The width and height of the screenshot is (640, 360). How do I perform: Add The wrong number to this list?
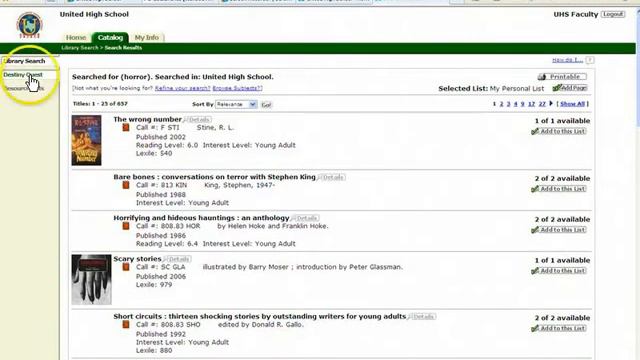tap(559, 131)
